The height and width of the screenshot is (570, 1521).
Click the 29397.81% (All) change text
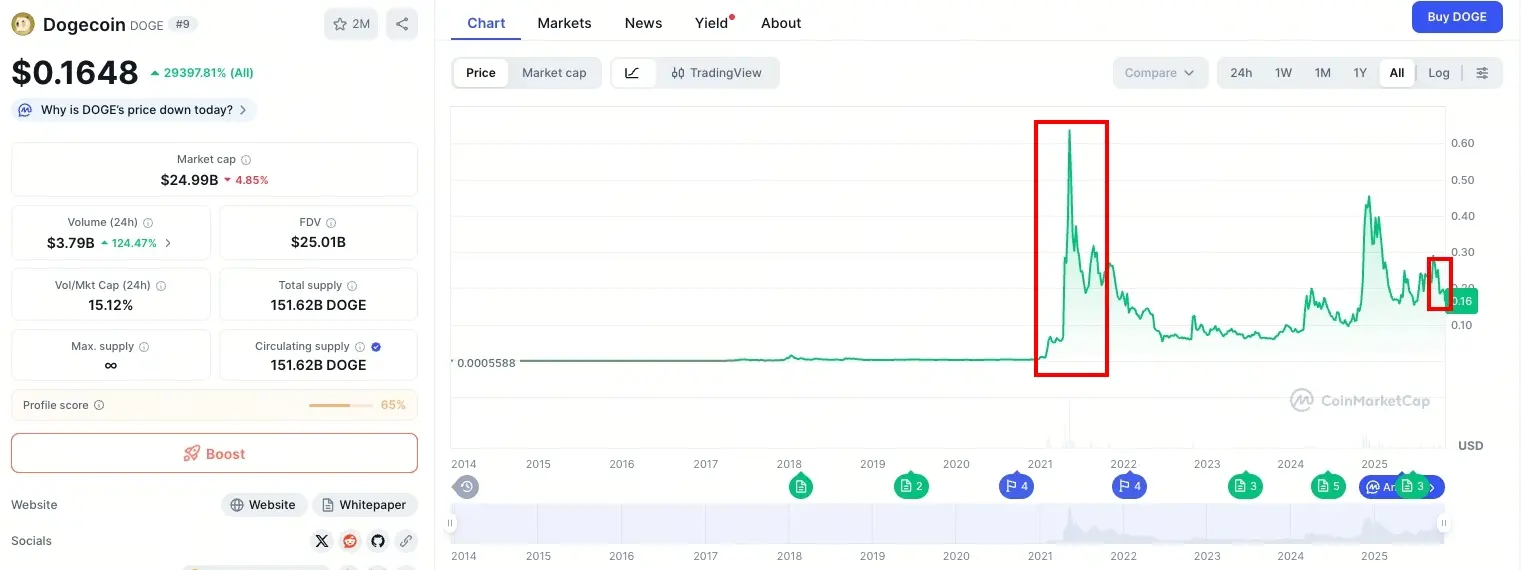click(x=202, y=73)
